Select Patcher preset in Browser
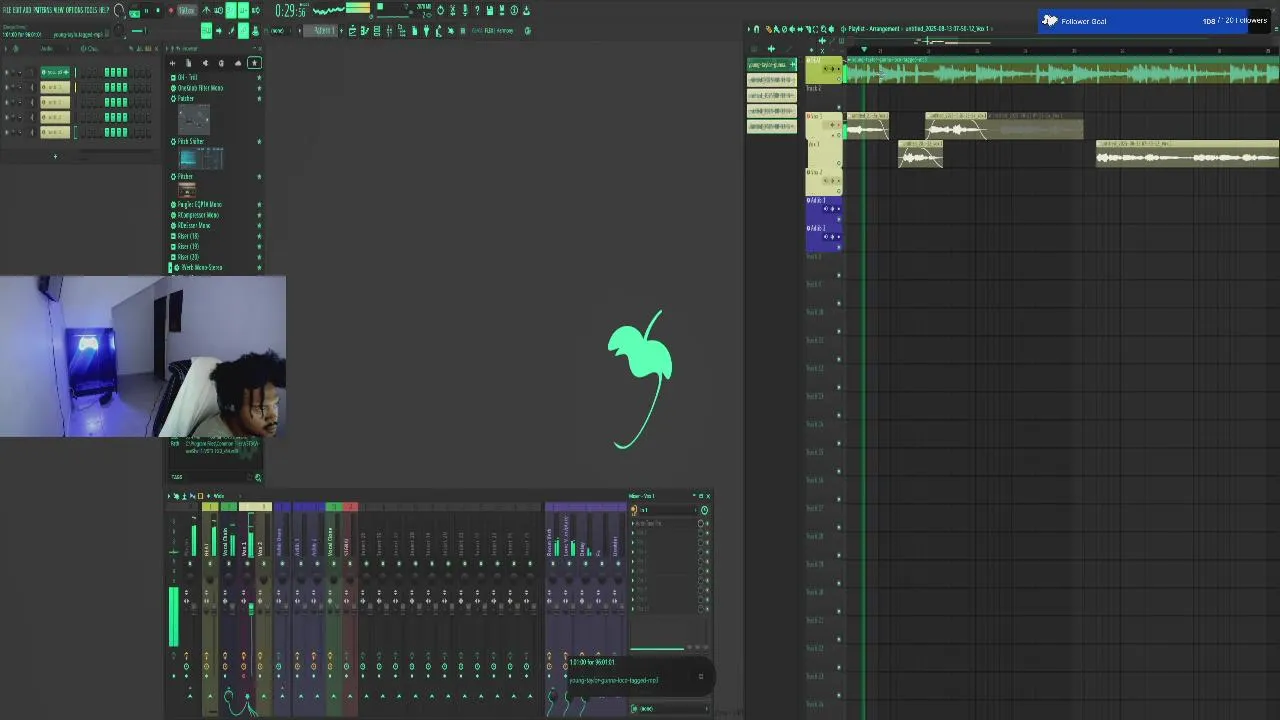 tap(185, 99)
